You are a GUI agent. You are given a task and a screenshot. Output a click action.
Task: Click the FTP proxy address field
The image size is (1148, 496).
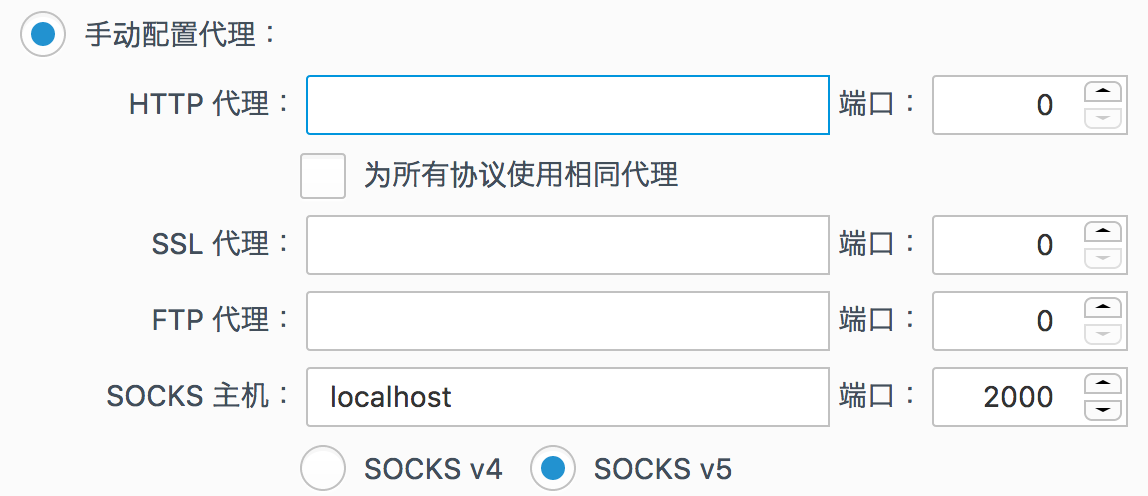pos(567,321)
